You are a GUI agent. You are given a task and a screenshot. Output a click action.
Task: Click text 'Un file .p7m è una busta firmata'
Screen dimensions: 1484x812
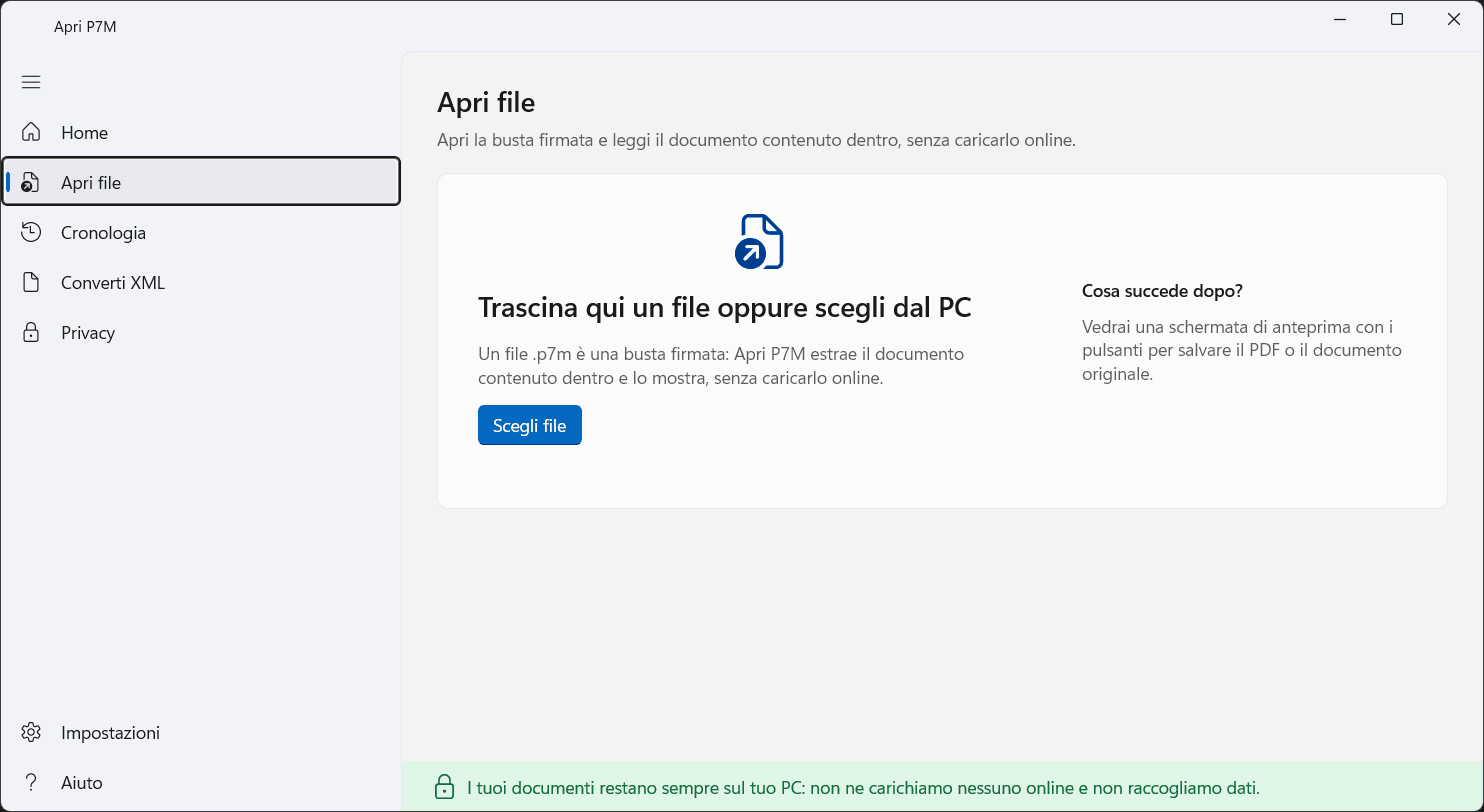click(603, 354)
